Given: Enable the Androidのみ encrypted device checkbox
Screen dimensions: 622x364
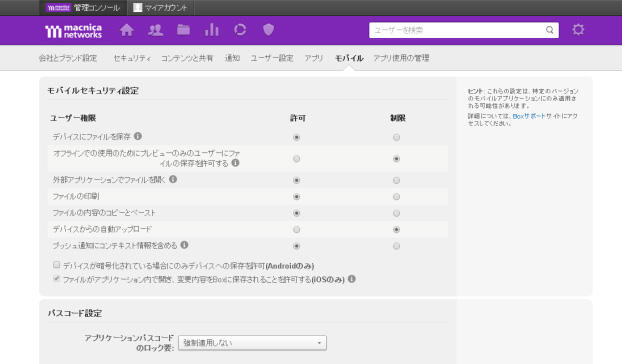Looking at the screenshot, I should 56,264.
